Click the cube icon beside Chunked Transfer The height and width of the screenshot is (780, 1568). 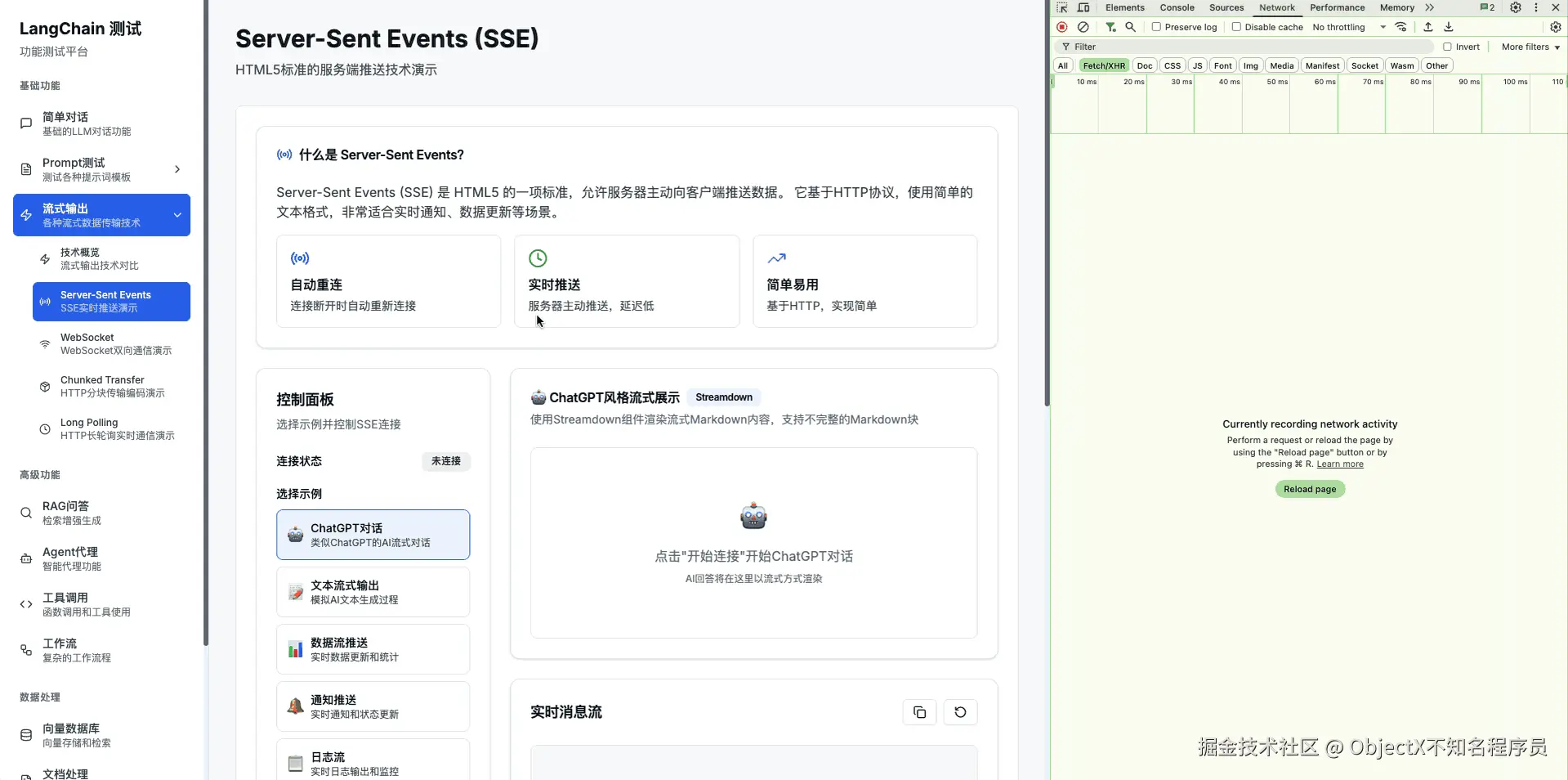coord(45,387)
